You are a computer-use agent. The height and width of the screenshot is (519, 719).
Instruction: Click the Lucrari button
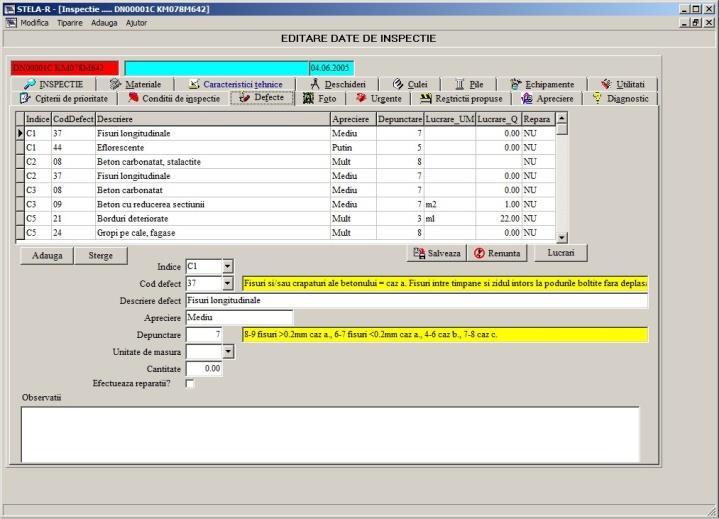561,253
